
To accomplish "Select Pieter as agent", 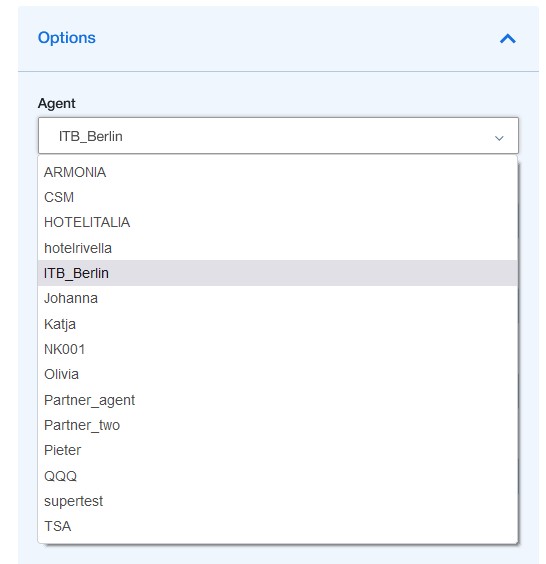I will click(x=277, y=450).
